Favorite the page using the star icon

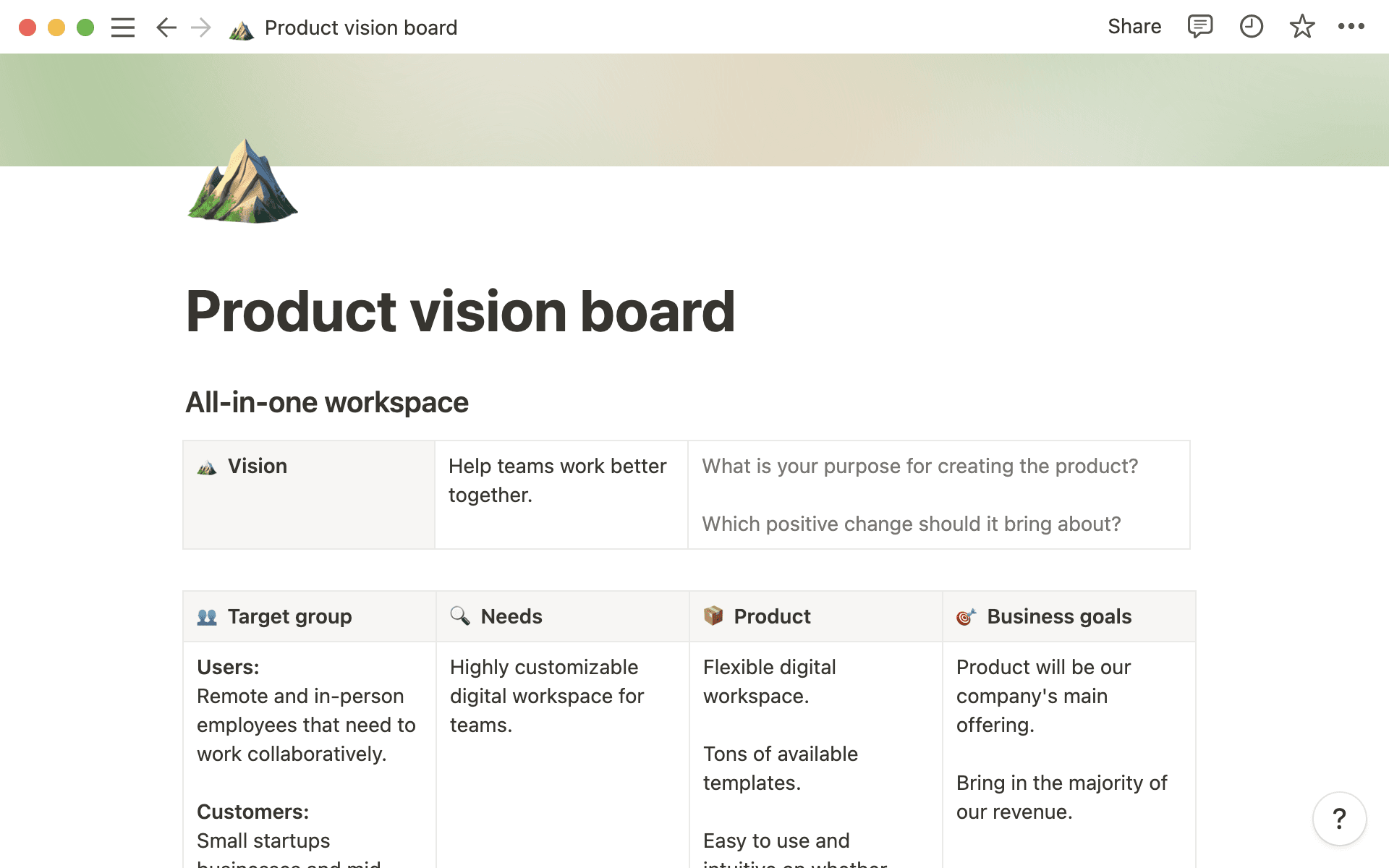1301,27
